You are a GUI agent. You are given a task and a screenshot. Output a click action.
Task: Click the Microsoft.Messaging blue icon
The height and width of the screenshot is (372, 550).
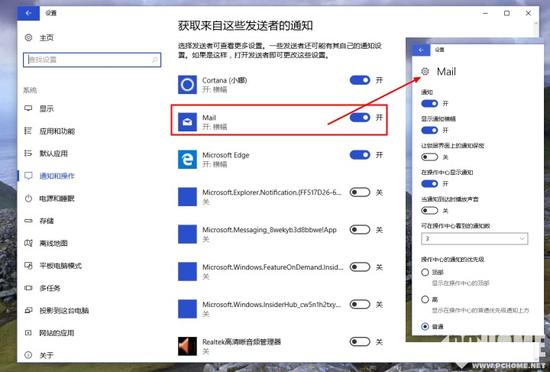coord(187,234)
